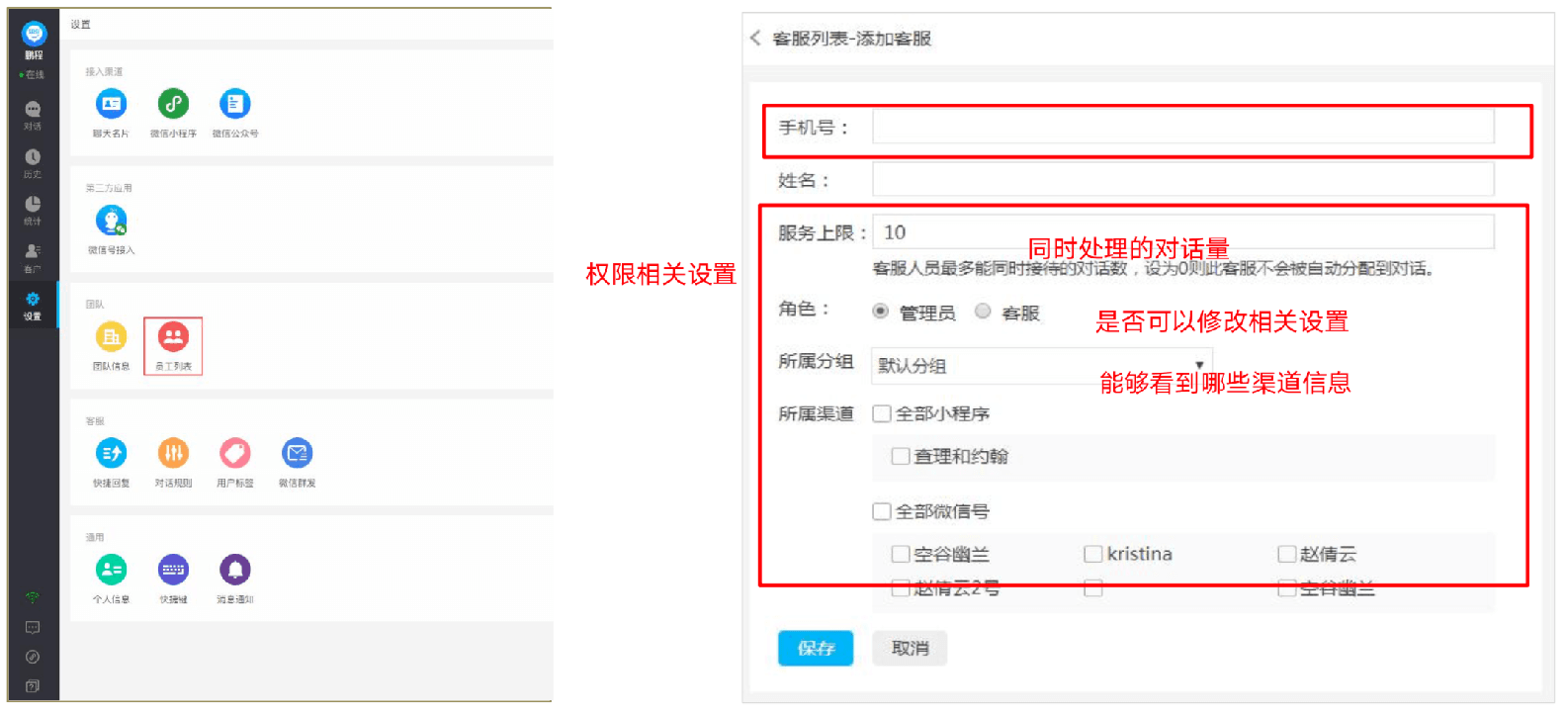Open 快捷键 shortcut keys icon
The image size is (1568, 716).
(x=173, y=570)
